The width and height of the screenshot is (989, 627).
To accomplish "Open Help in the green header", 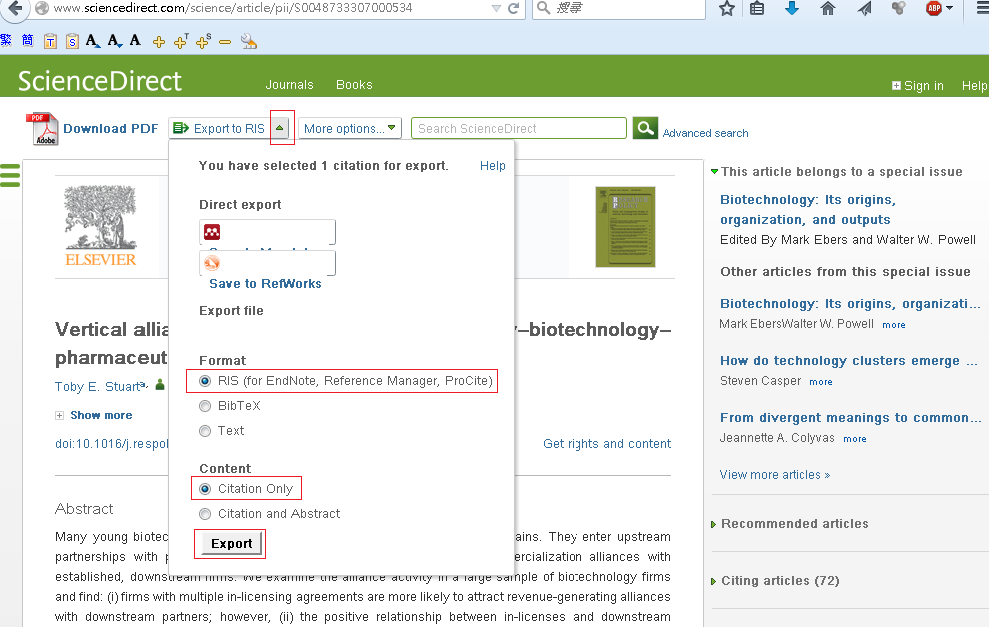I will (x=974, y=86).
